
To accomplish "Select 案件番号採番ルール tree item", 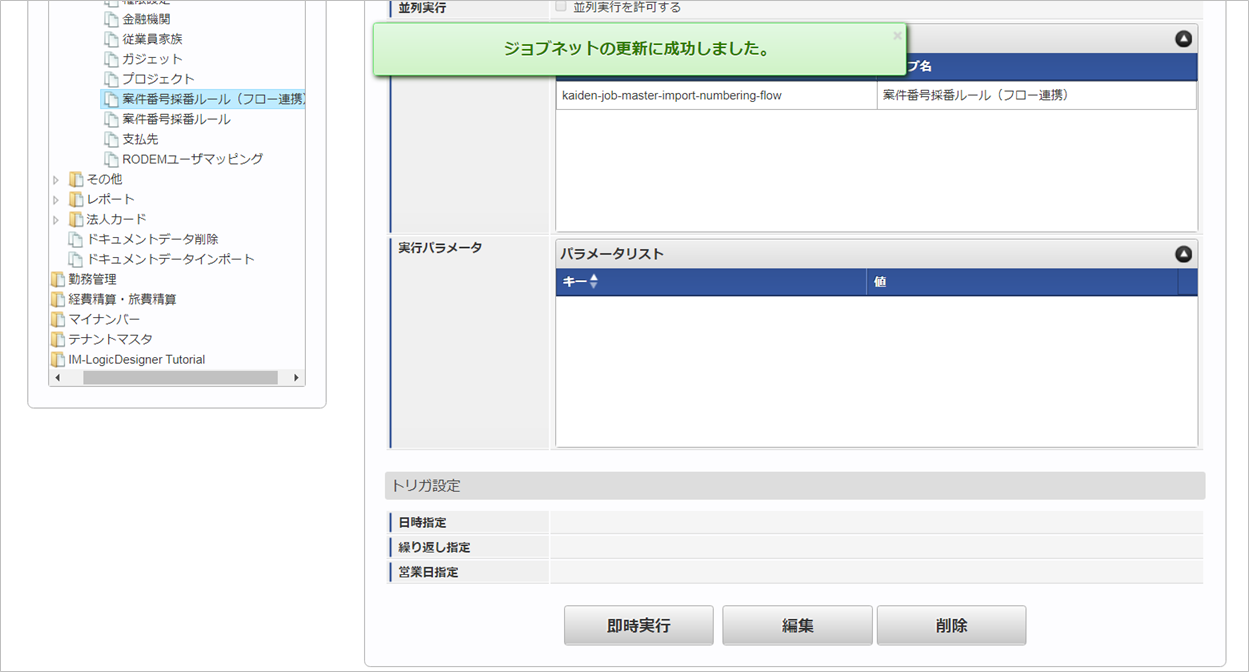I will click(176, 119).
